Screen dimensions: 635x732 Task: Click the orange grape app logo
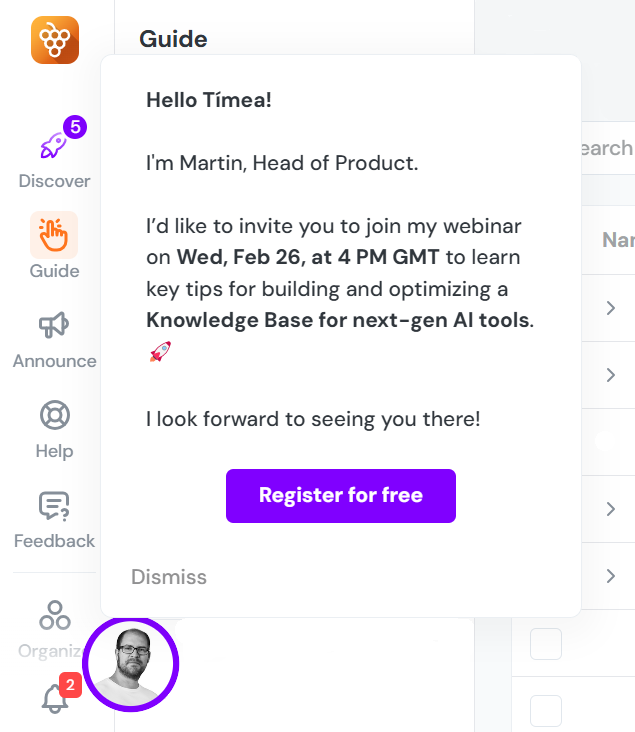(54, 40)
